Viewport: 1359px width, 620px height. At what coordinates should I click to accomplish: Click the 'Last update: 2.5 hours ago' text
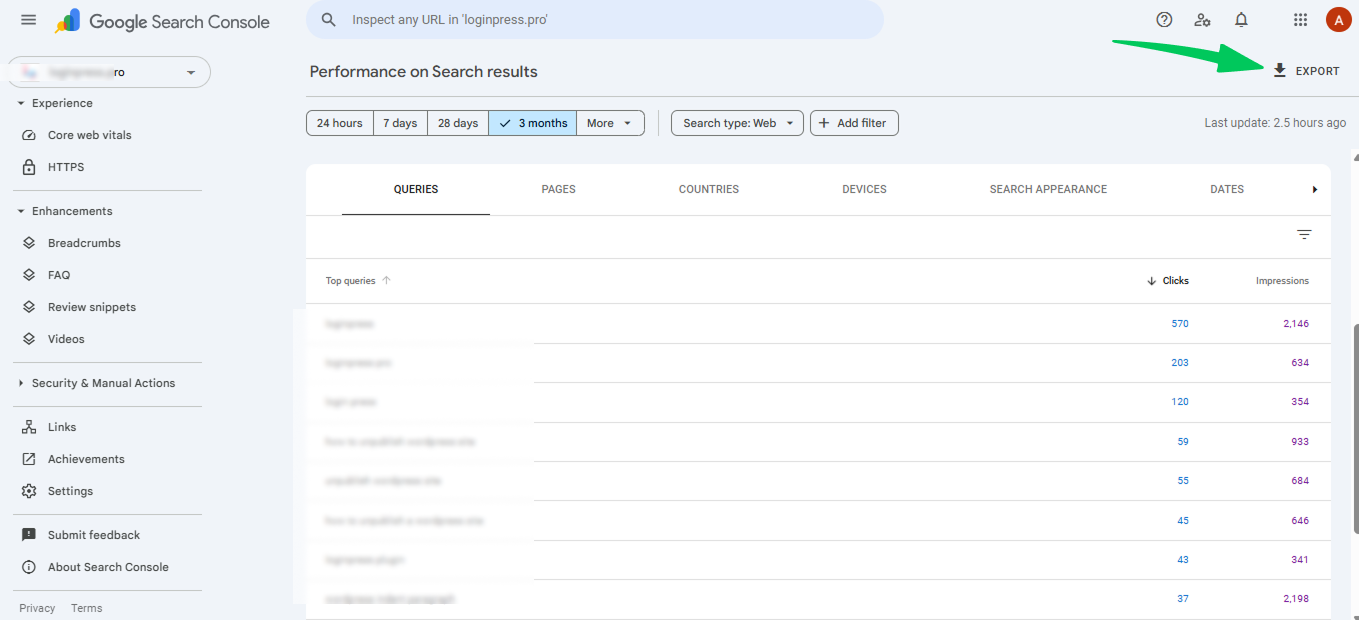tap(1275, 123)
